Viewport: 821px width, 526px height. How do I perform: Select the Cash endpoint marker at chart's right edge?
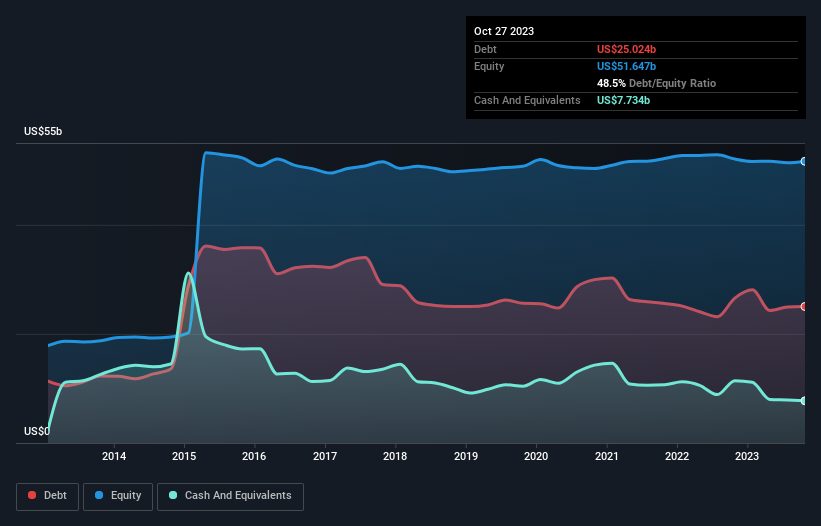804,401
